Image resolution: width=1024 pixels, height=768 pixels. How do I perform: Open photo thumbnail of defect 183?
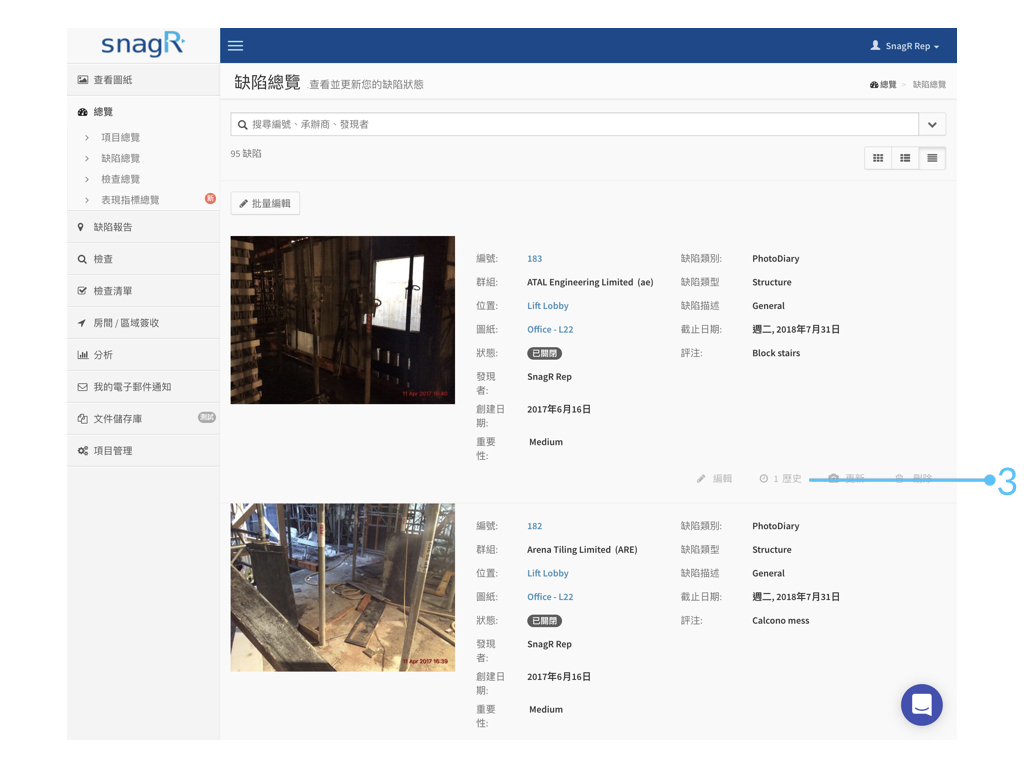pos(342,320)
